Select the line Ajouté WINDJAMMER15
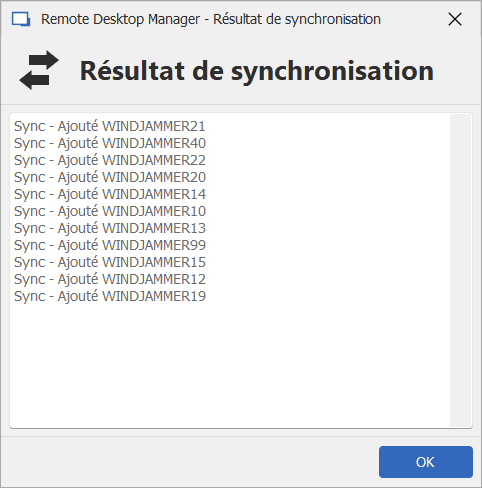482x488 pixels. 110,262
